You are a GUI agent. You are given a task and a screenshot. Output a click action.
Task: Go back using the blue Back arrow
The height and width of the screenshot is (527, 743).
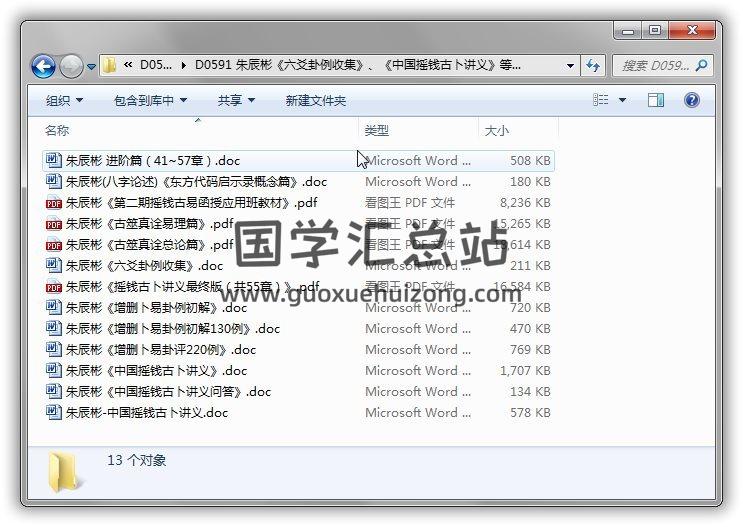[x=43, y=66]
